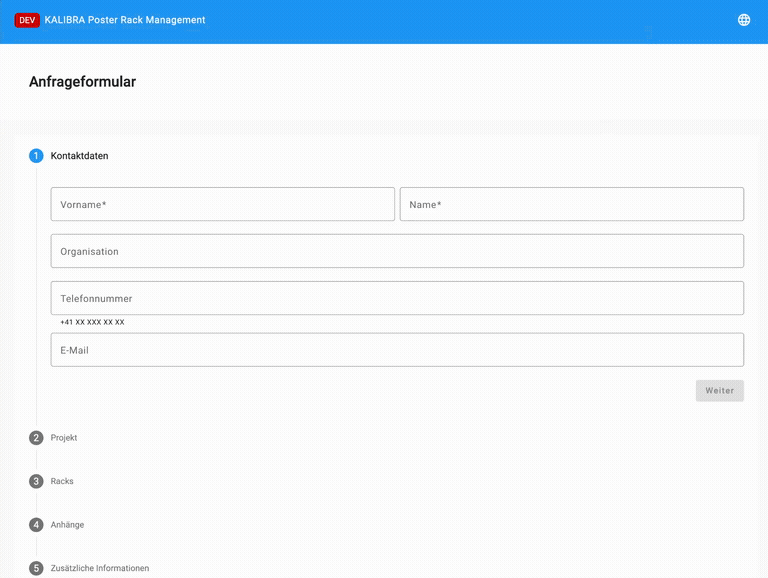Click the red DEV badge
The image size is (768, 578).
[27, 20]
